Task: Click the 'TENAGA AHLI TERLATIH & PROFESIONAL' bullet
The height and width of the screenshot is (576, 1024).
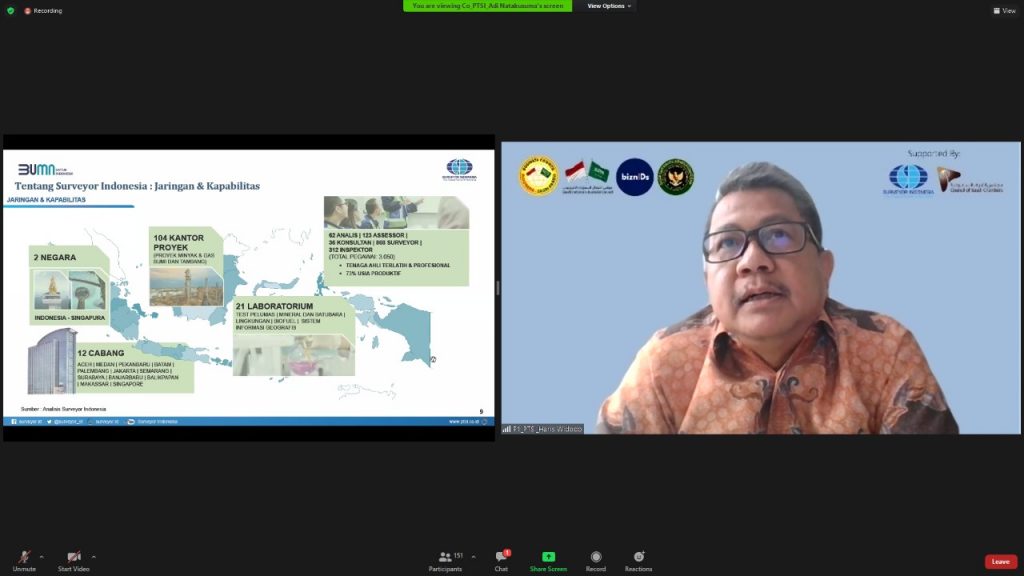Action: 398,265
